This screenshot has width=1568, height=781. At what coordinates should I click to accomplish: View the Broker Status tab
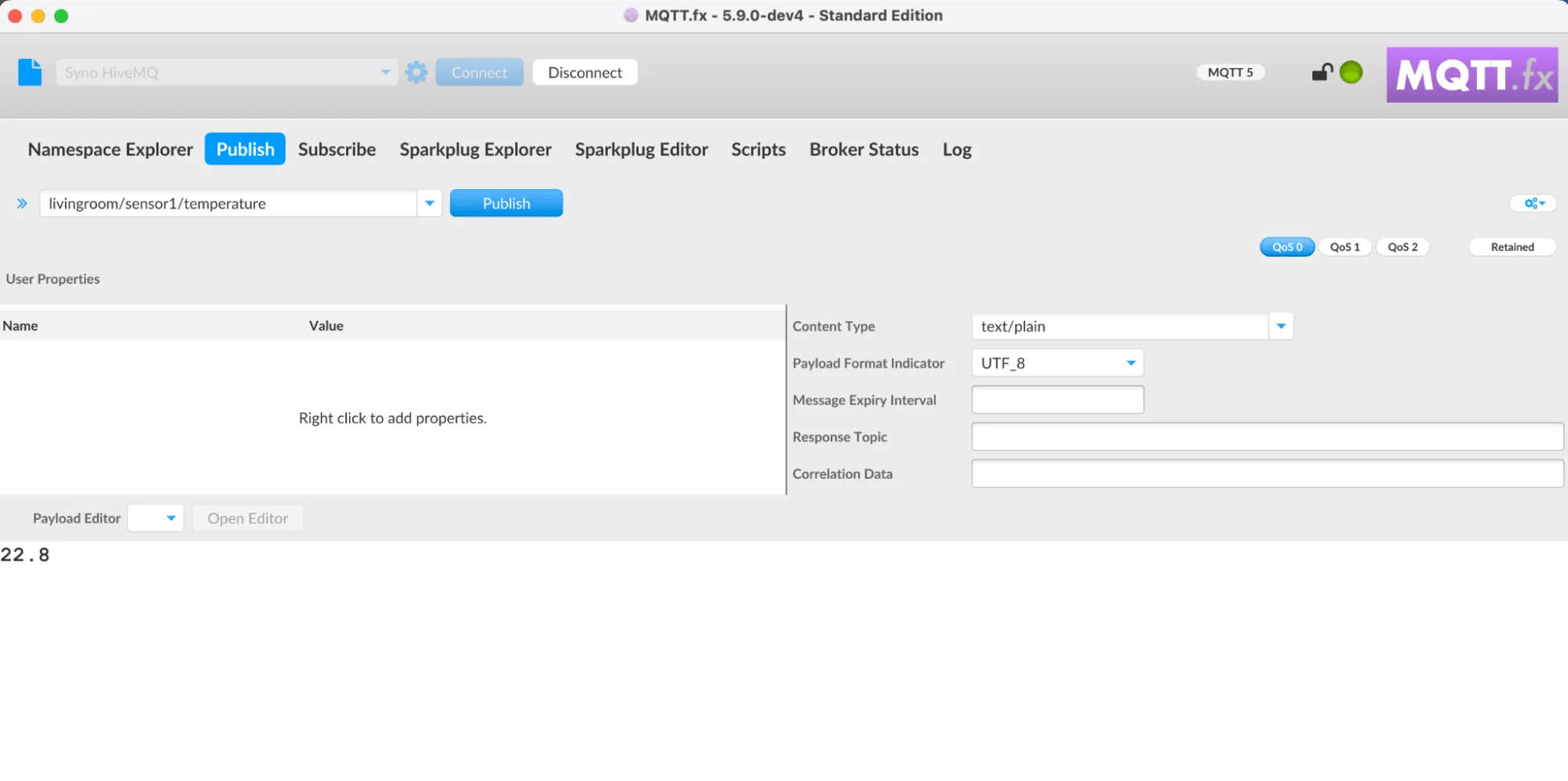864,149
